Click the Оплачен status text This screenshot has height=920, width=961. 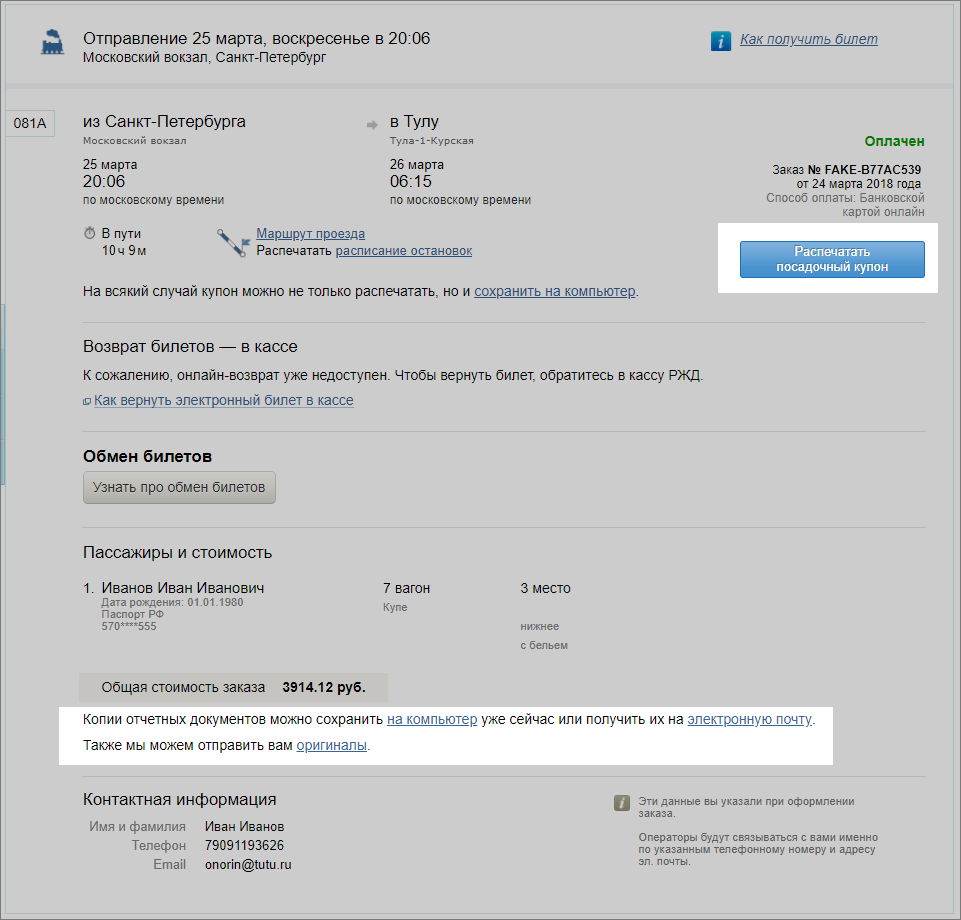(x=894, y=142)
